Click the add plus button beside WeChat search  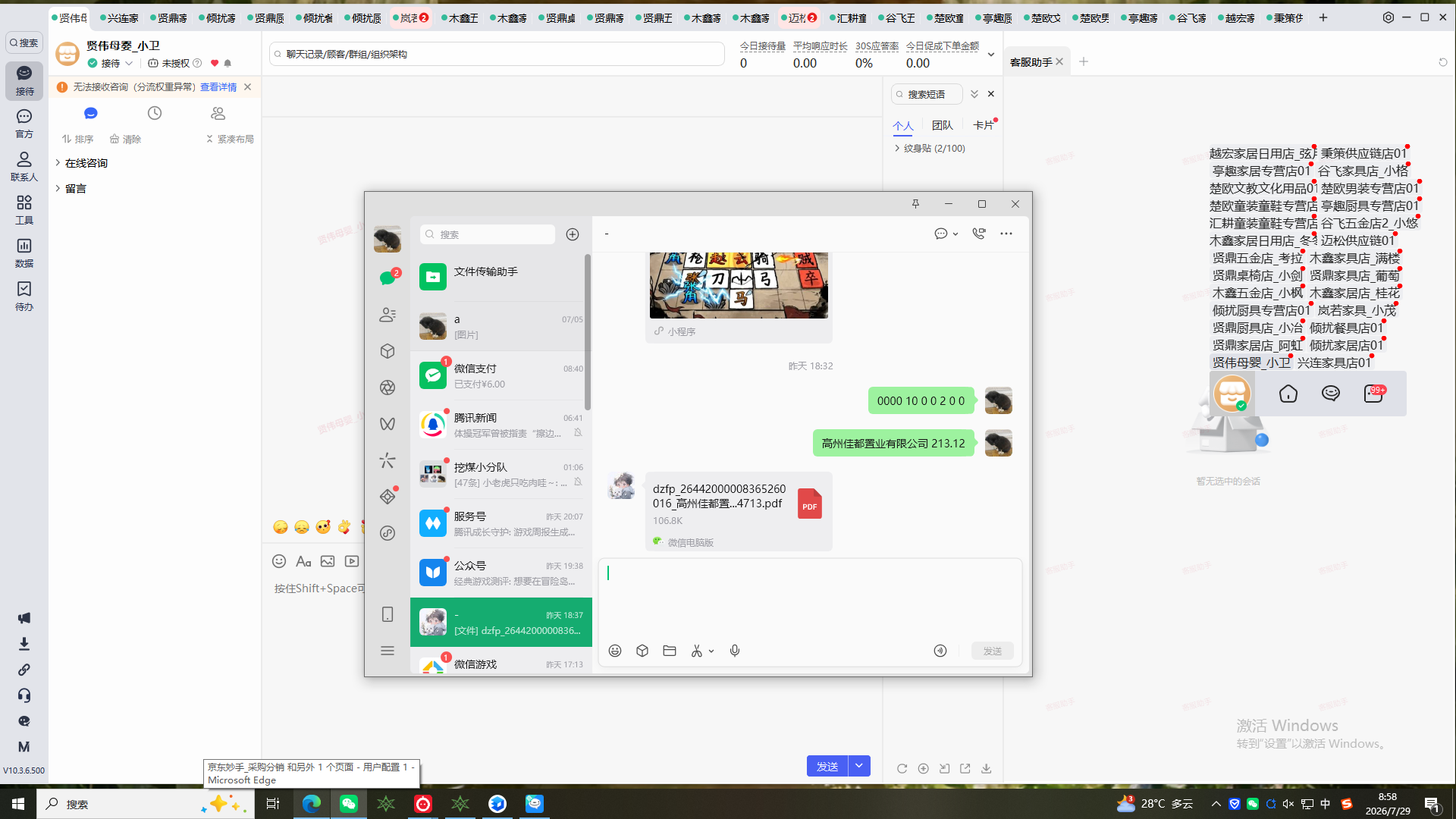(573, 234)
